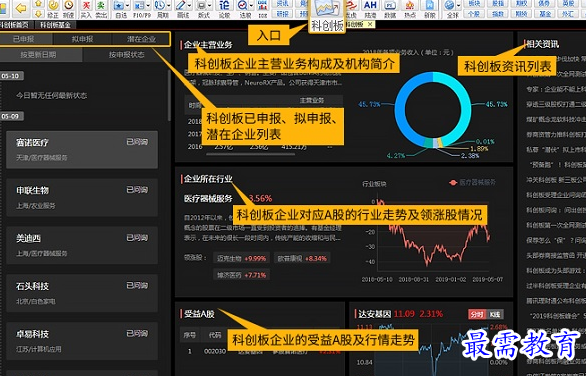The height and width of the screenshot is (376, 586).
Task: Open the 买入 buy icon
Action: pos(86,5)
